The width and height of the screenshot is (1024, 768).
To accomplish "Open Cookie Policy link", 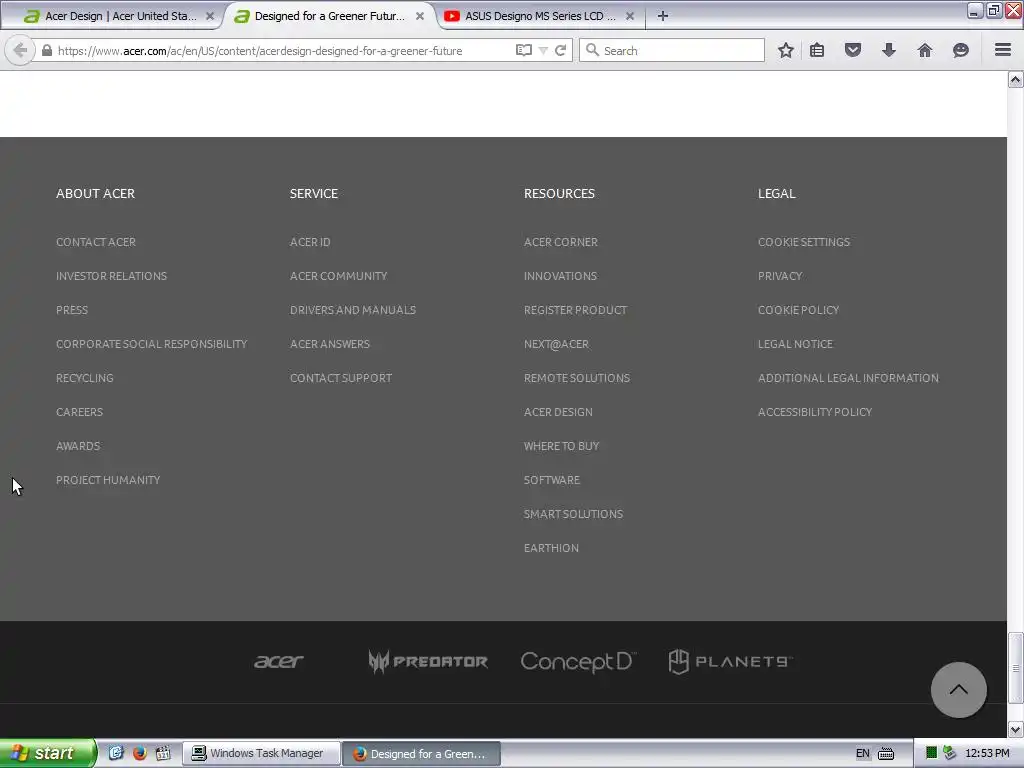I will [798, 310].
